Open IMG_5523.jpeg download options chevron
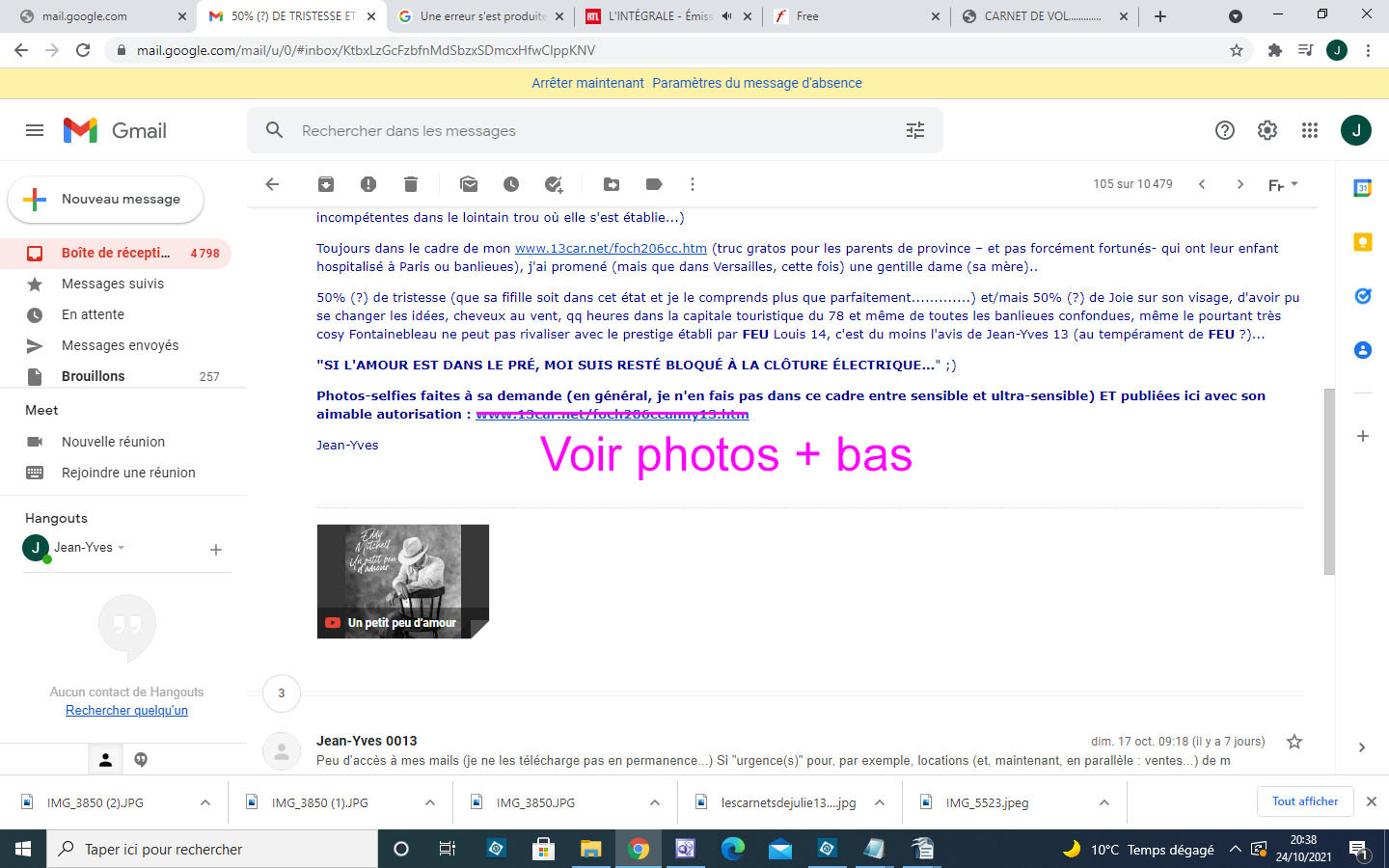The image size is (1389, 868). tap(1104, 802)
